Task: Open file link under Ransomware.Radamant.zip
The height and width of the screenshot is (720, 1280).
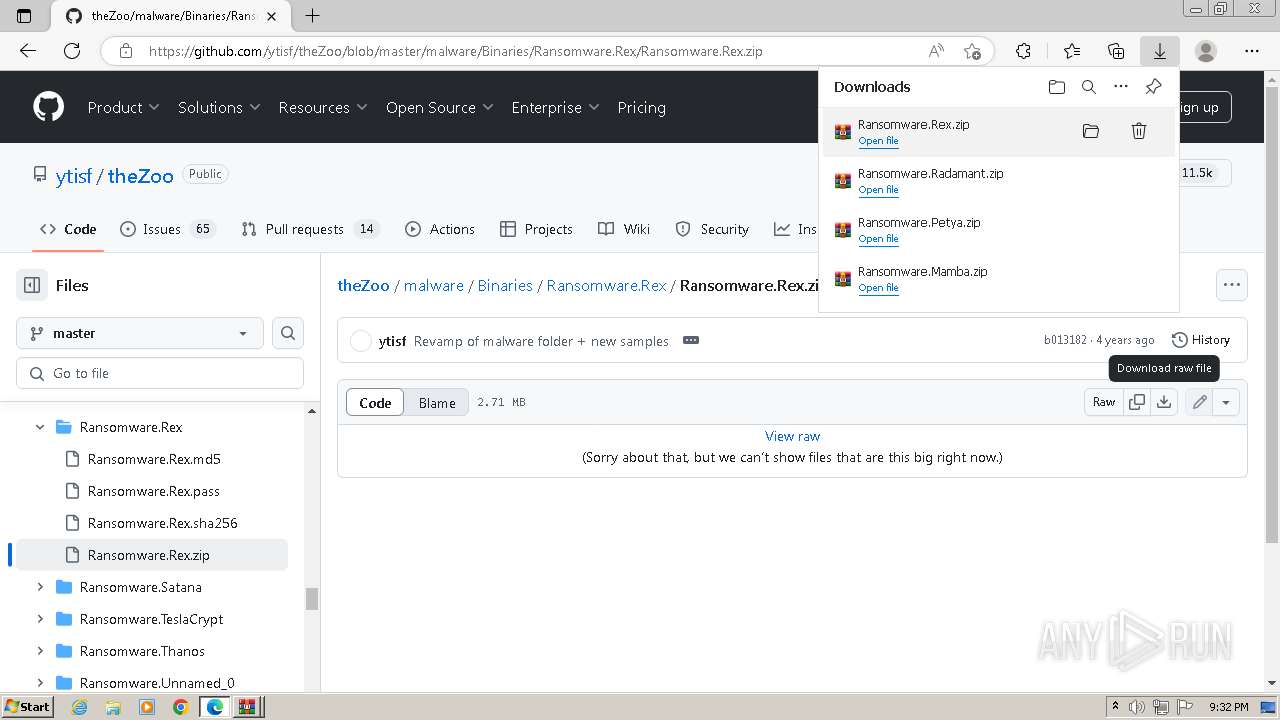Action: pos(878,190)
